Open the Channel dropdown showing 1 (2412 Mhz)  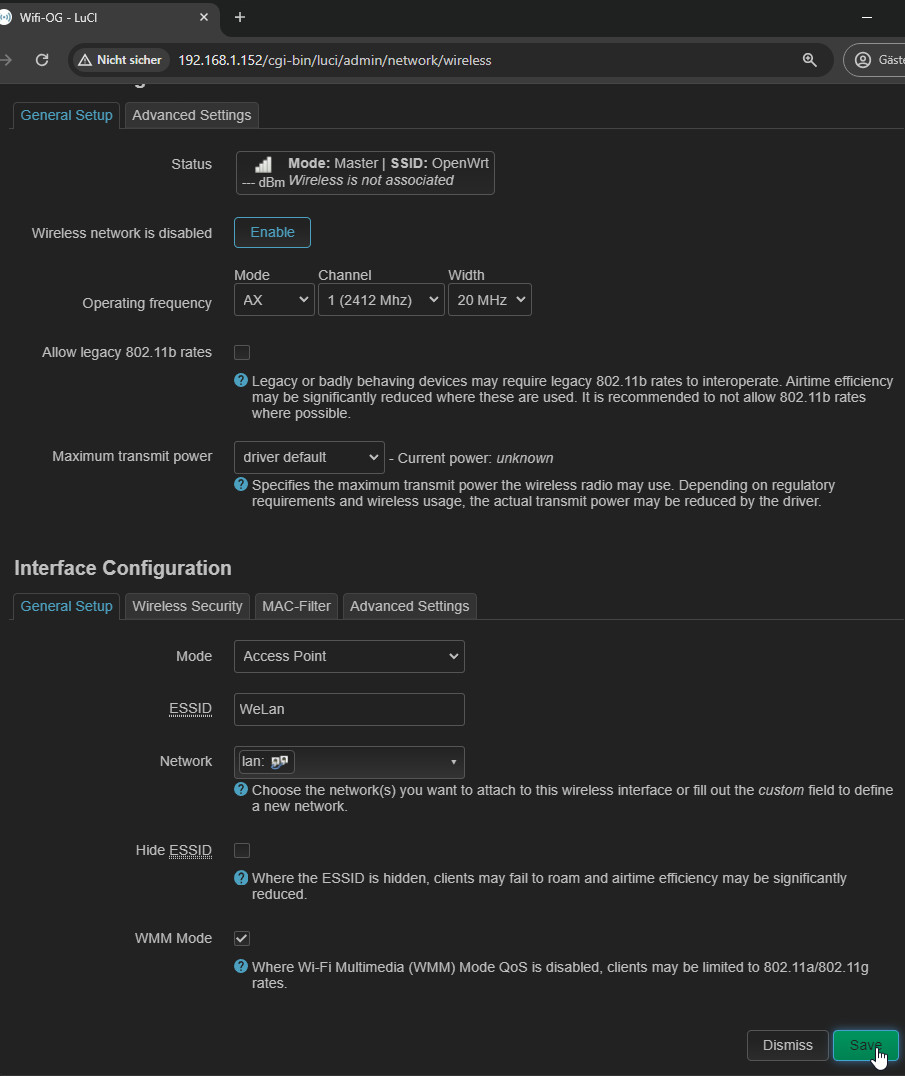point(381,300)
